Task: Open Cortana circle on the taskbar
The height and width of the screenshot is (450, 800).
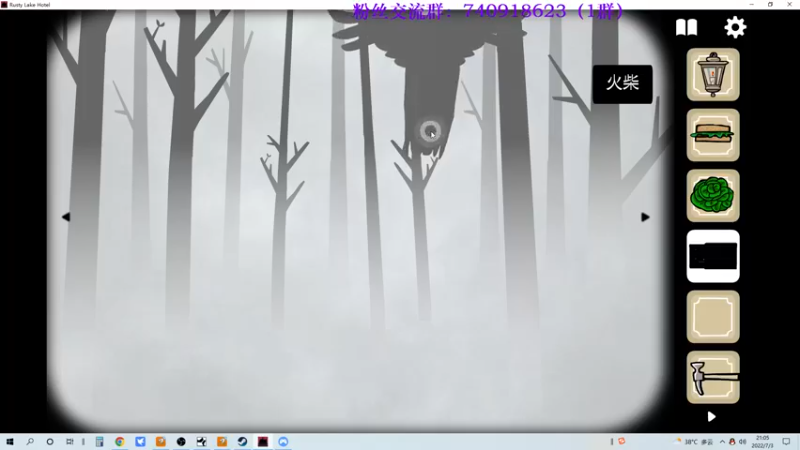Action: click(49, 441)
